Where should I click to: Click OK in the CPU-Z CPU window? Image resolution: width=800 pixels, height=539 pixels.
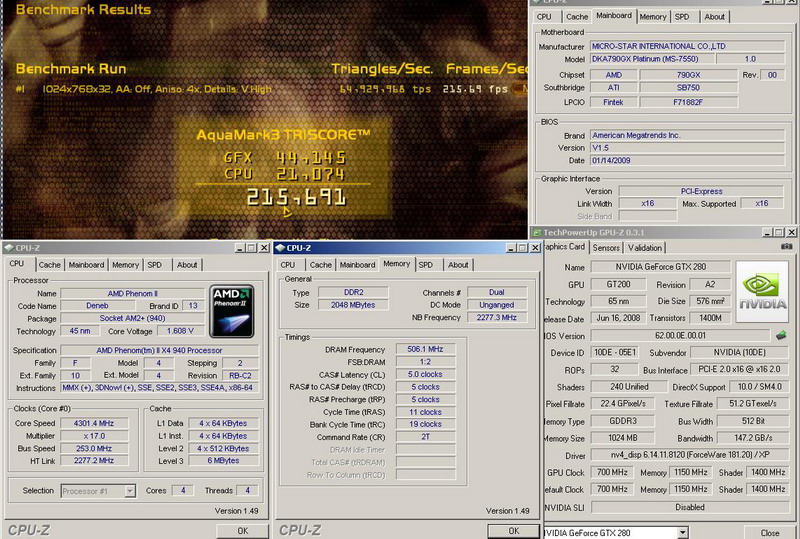tap(242, 531)
